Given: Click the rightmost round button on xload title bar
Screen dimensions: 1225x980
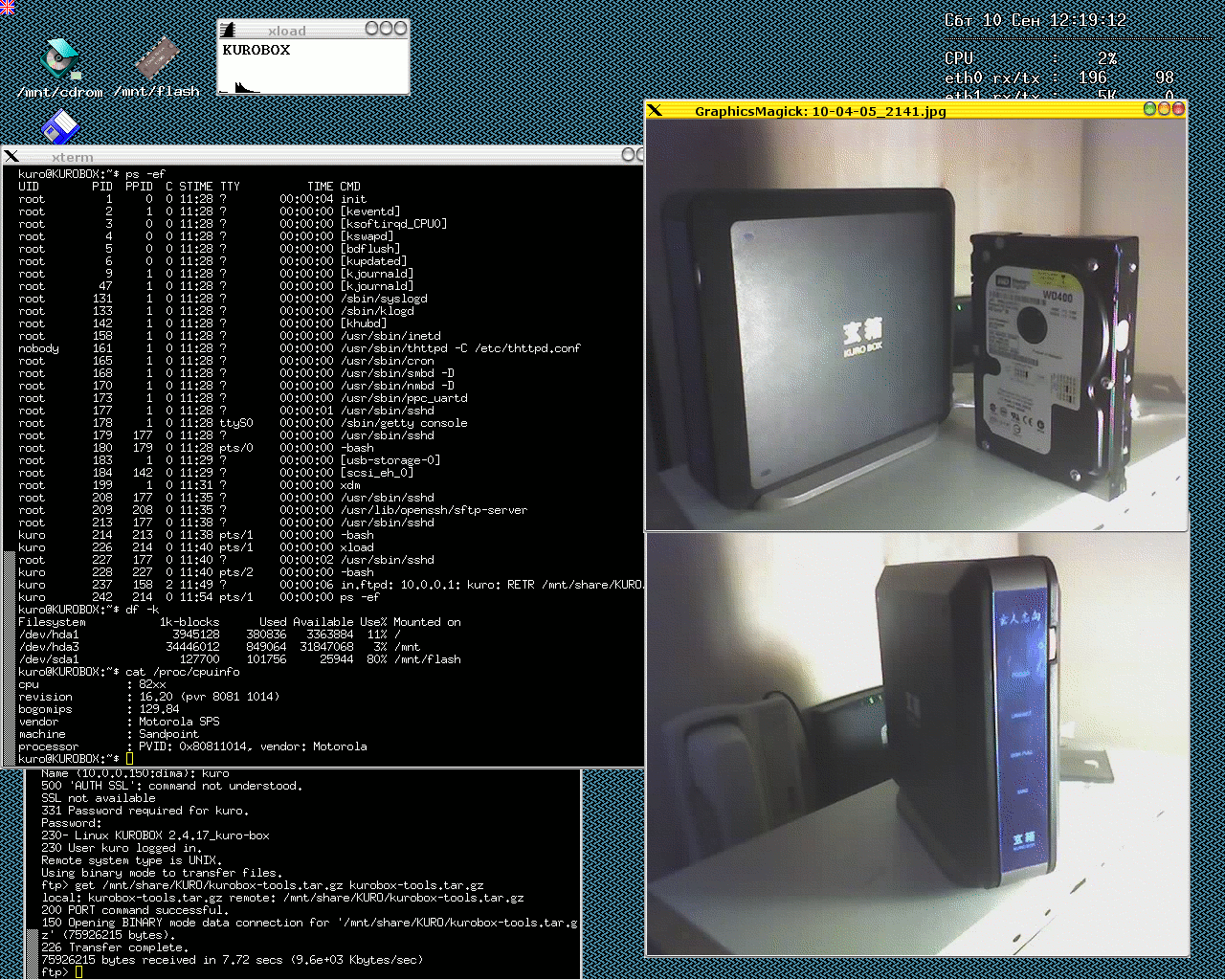Looking at the screenshot, I should [401, 29].
